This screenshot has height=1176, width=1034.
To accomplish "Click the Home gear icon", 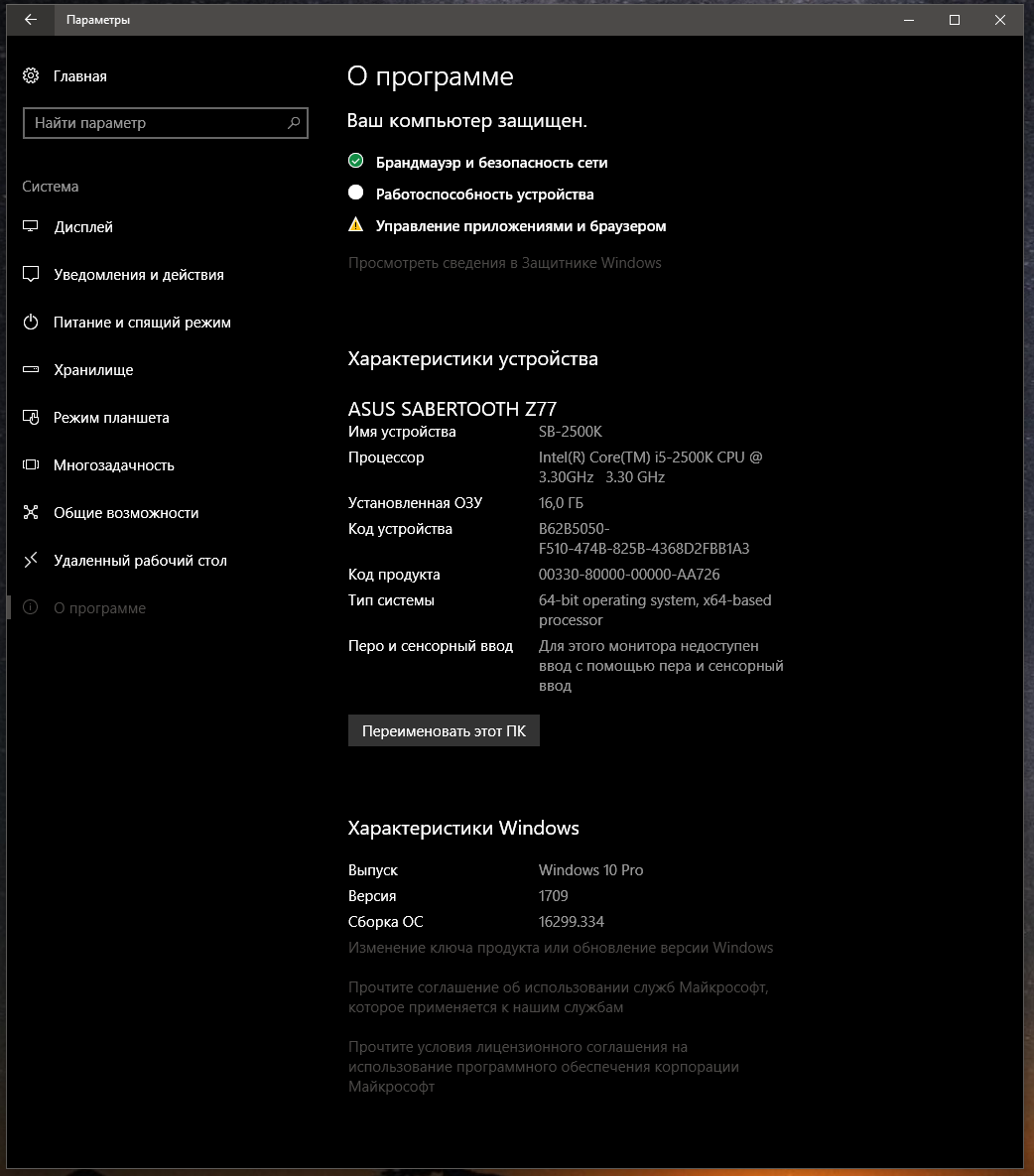I will pos(31,76).
